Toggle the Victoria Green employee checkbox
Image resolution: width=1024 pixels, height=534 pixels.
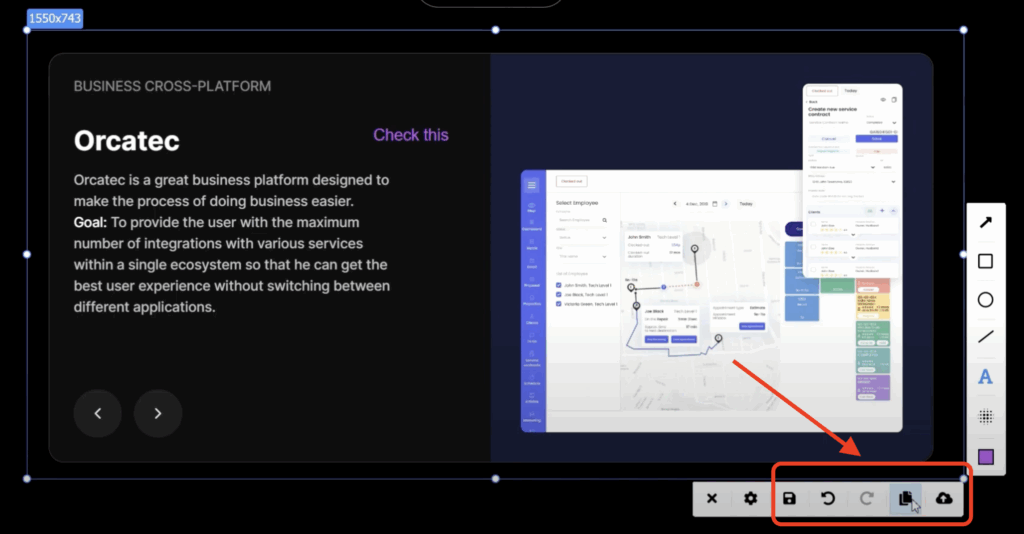coord(558,303)
